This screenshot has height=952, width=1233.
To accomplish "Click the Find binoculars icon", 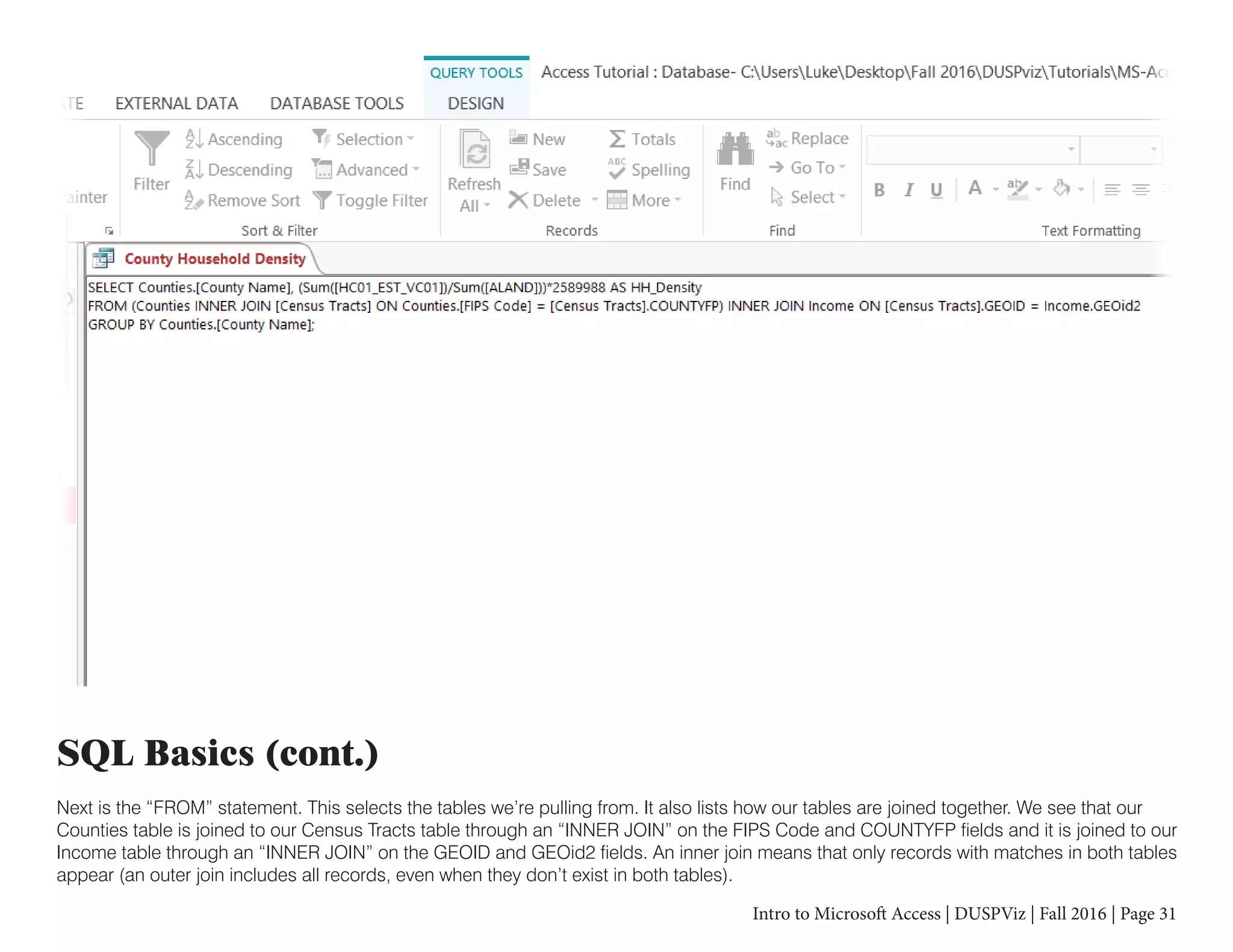I will click(x=735, y=149).
